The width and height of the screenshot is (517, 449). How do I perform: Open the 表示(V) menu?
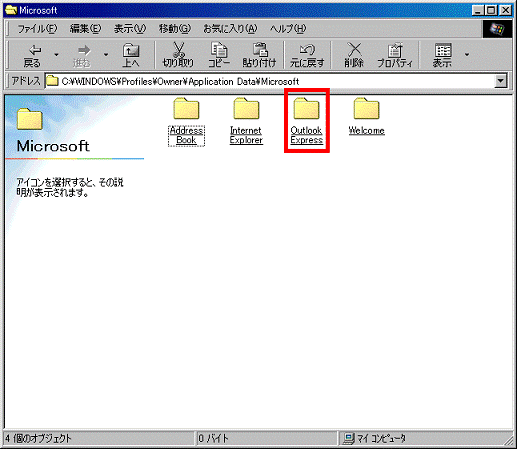click(130, 29)
